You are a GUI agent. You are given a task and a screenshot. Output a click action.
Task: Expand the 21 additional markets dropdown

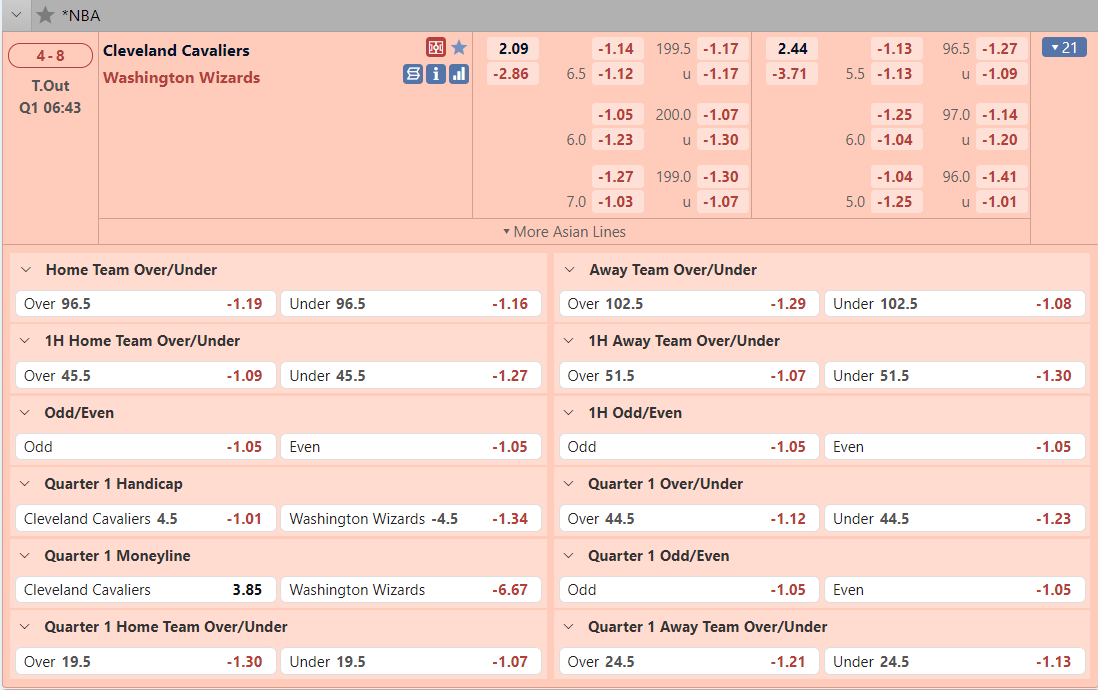(x=1064, y=48)
